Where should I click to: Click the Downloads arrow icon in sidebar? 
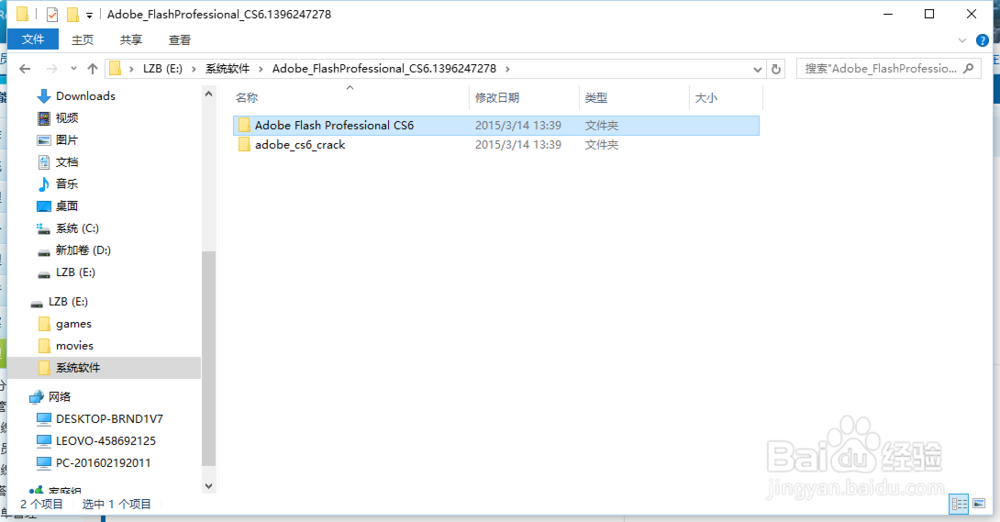(x=43, y=96)
